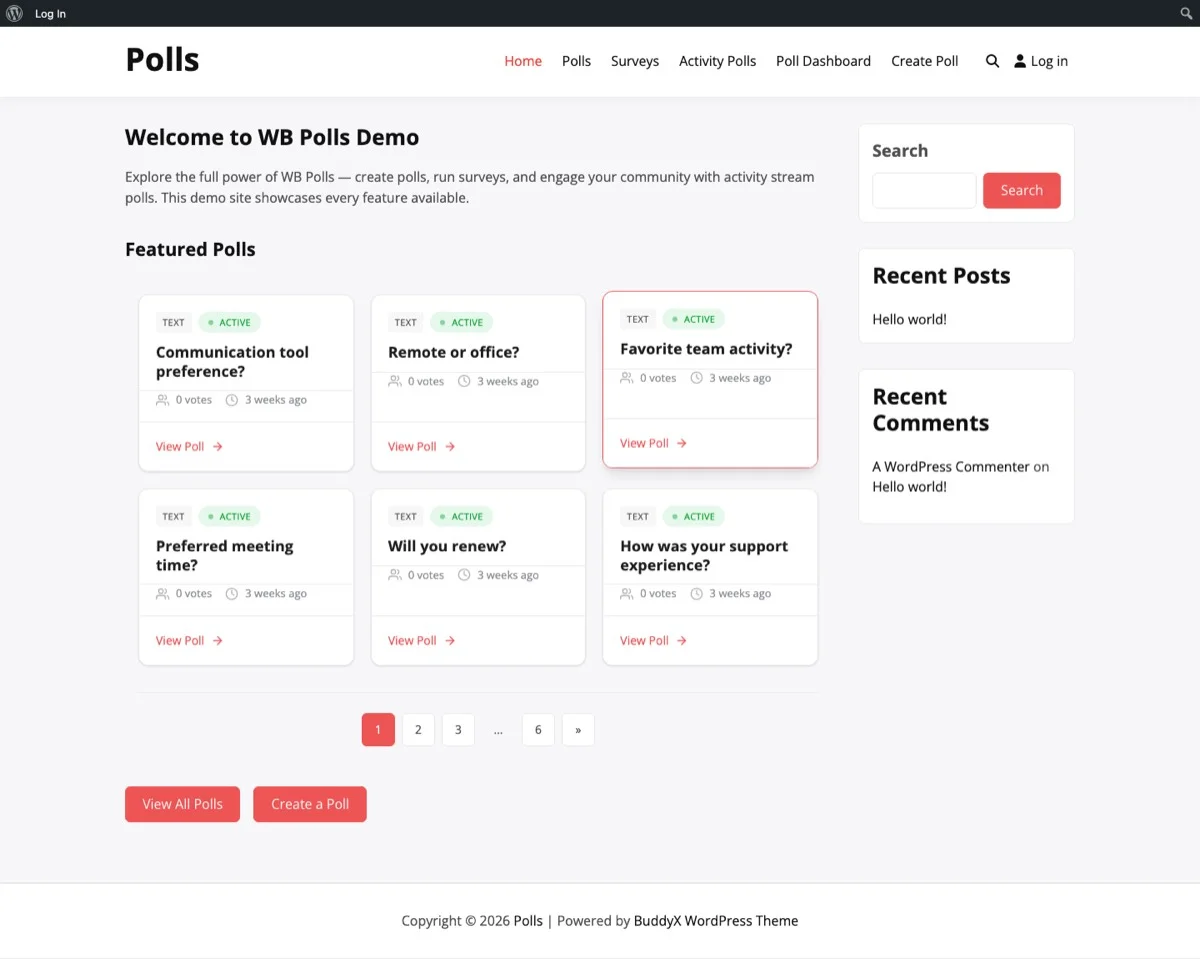Open the Surveys menu item
Image resolution: width=1200 pixels, height=959 pixels.
pyautogui.click(x=634, y=61)
